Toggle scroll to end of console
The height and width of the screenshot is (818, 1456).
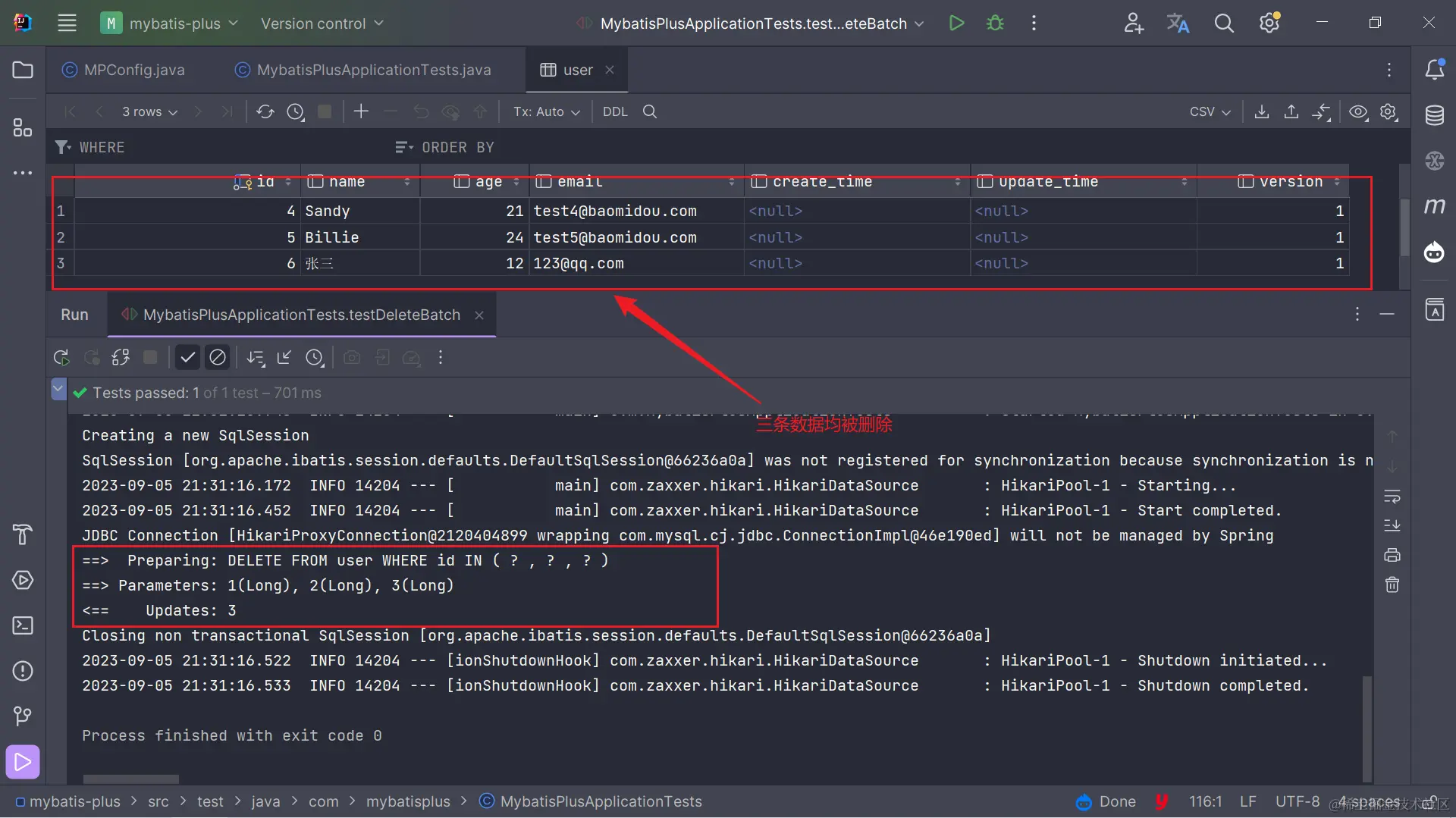pos(1392,525)
